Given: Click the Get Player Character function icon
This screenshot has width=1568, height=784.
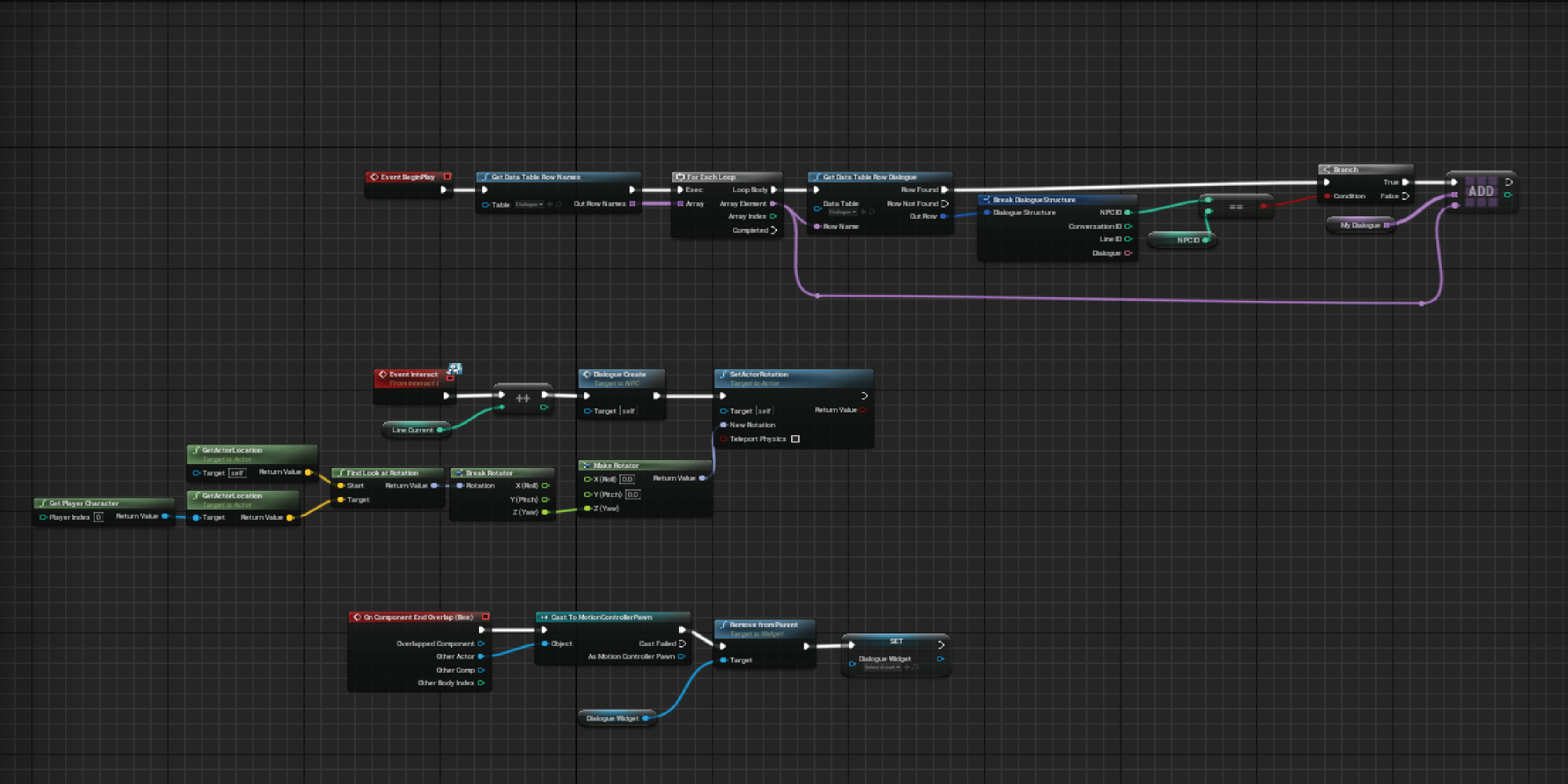Looking at the screenshot, I should click(42, 503).
